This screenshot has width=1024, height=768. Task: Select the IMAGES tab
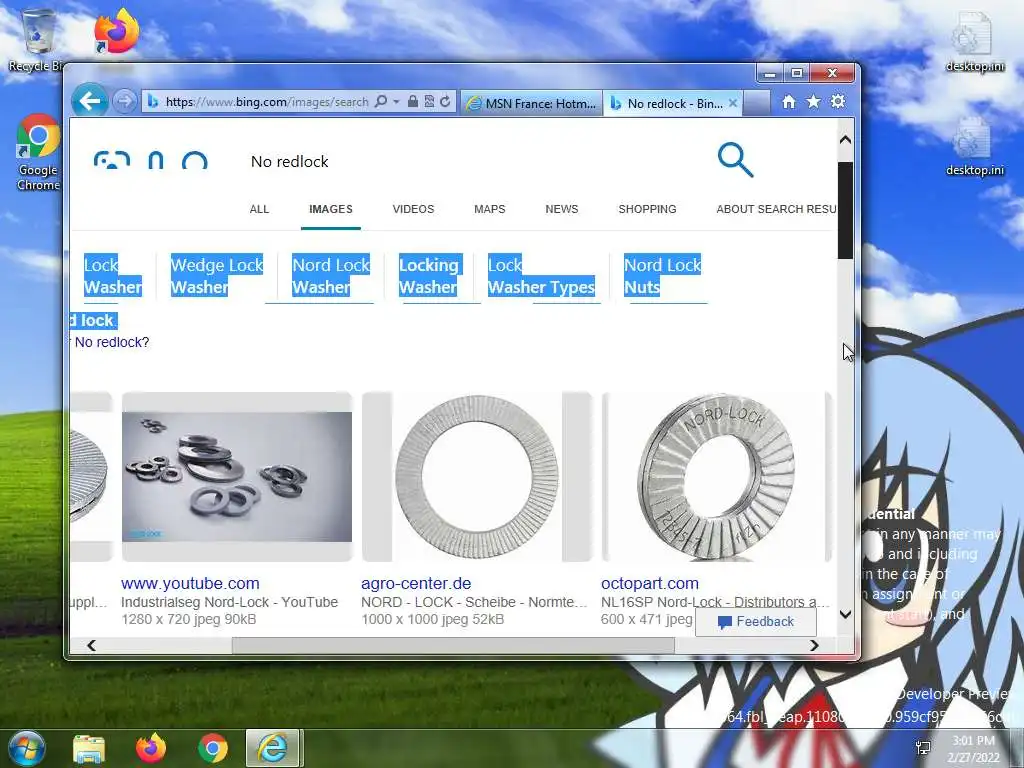(x=330, y=209)
